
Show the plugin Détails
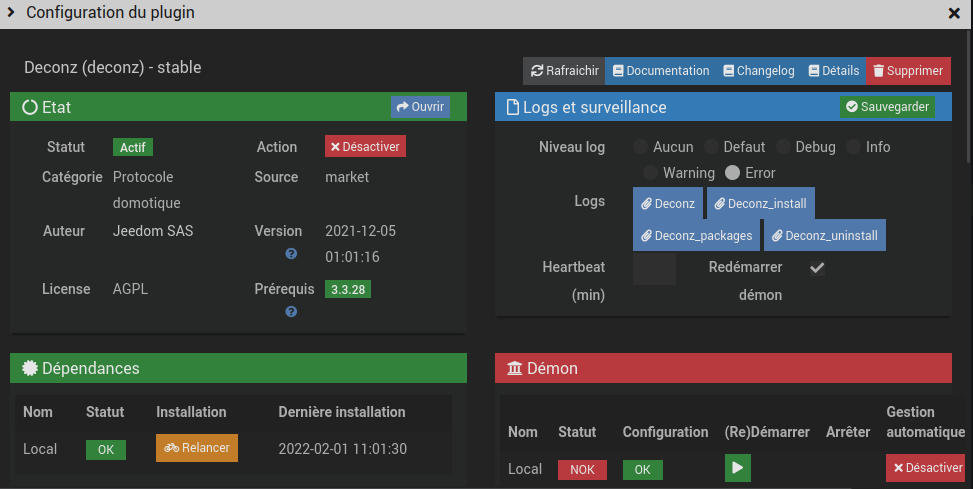[834, 71]
